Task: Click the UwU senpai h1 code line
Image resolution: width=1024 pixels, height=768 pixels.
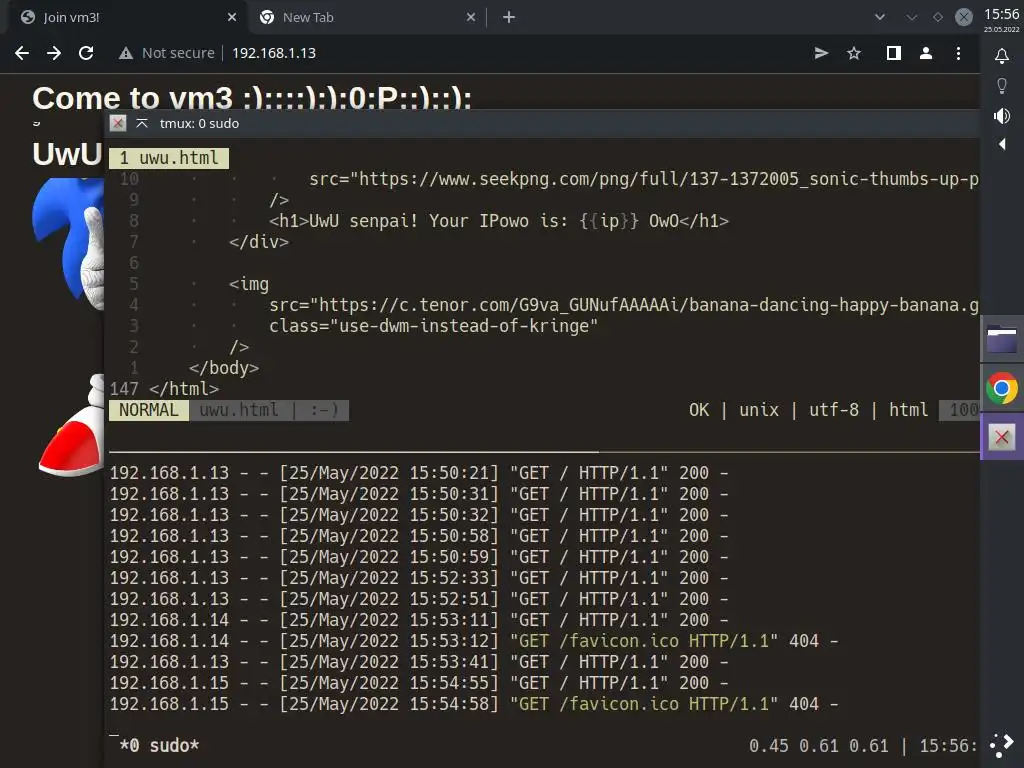Action: click(498, 221)
